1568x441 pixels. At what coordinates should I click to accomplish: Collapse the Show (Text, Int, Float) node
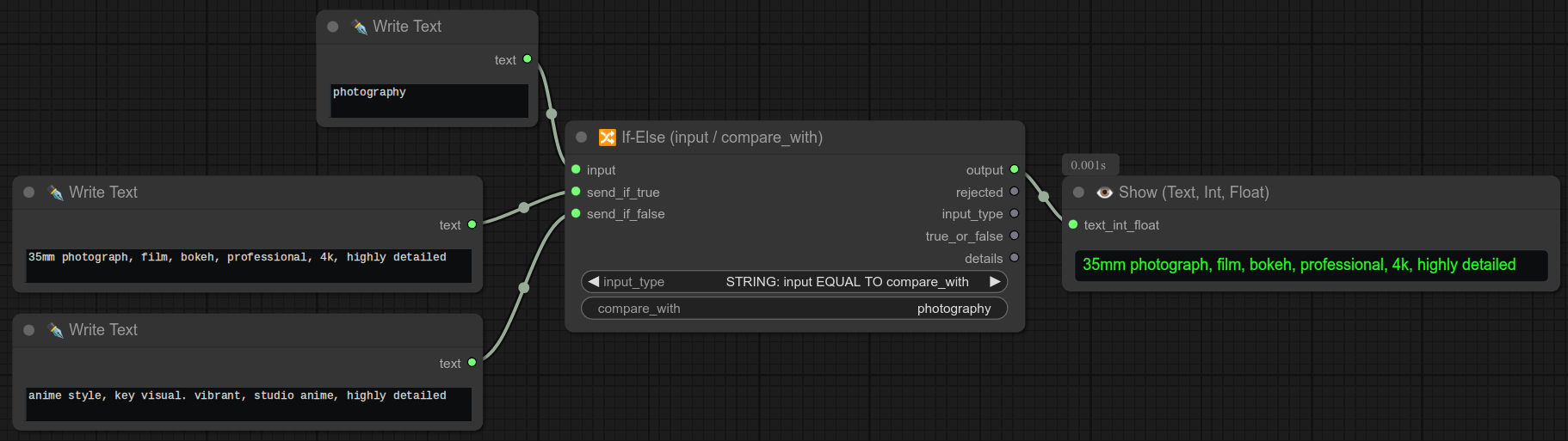point(1078,193)
